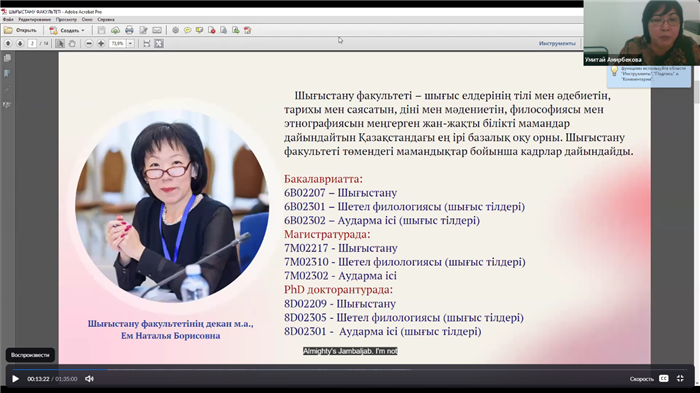
Task: Add a sticky note comment
Action: (188, 30)
